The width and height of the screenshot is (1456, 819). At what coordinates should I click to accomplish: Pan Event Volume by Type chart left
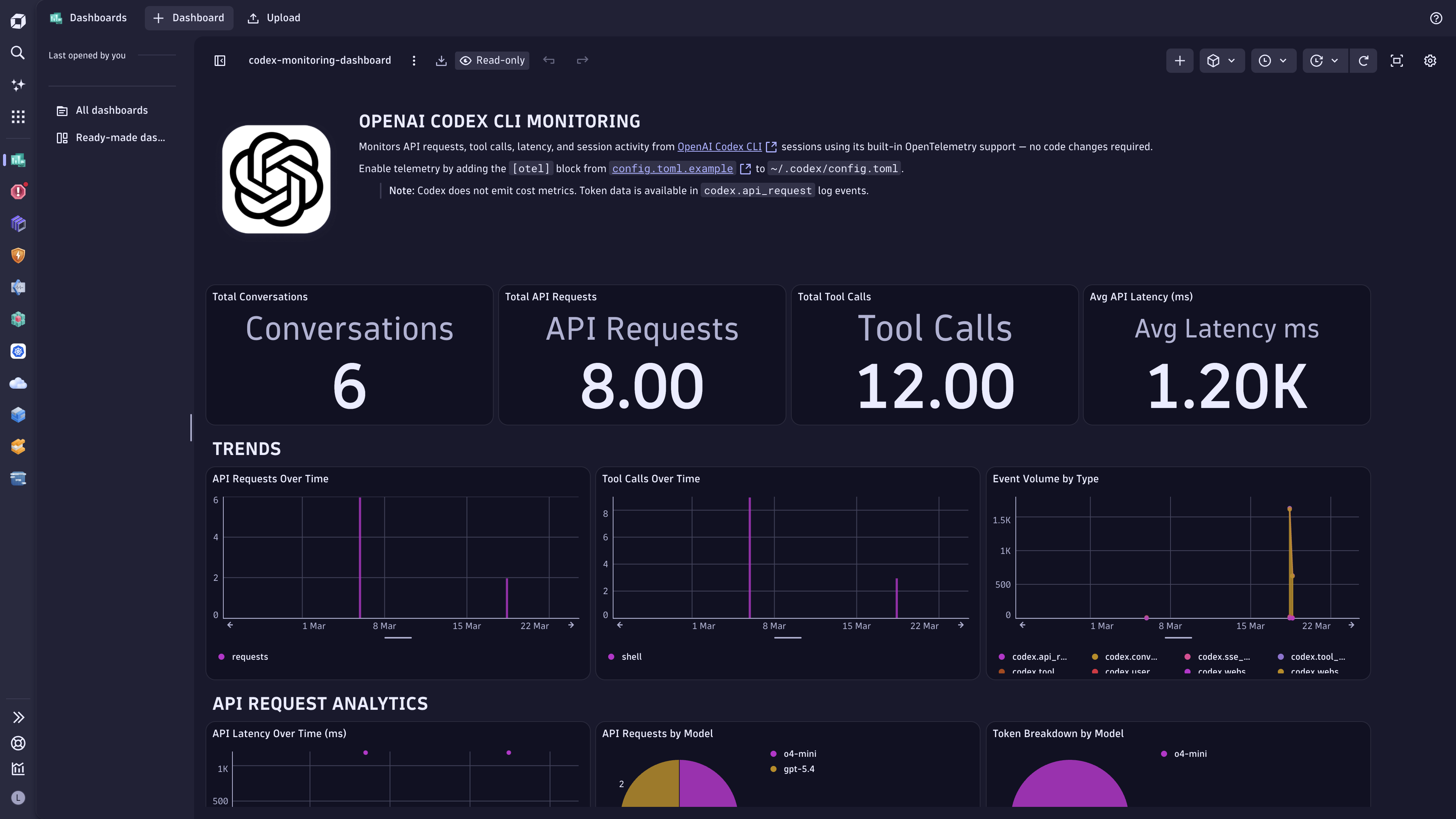pos(1023,625)
